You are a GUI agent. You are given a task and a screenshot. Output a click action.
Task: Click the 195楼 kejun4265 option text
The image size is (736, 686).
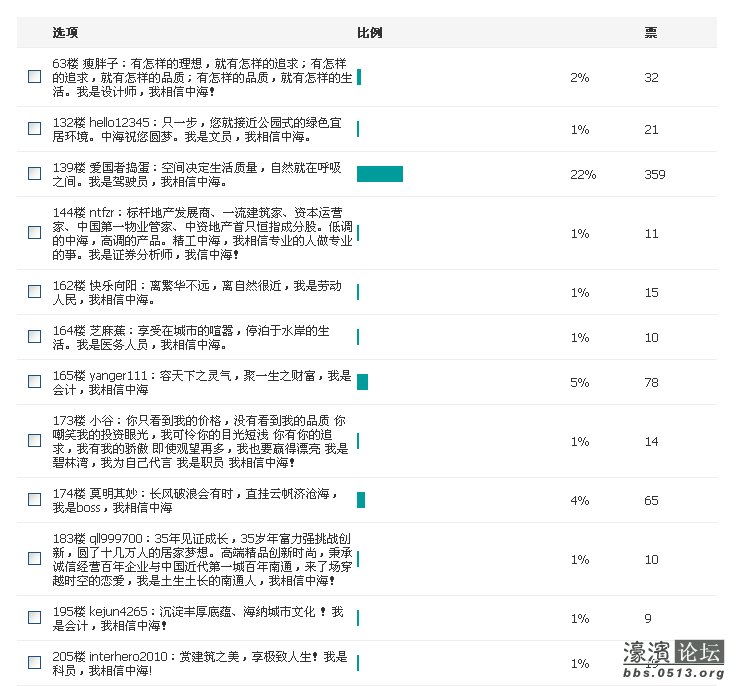pos(198,618)
